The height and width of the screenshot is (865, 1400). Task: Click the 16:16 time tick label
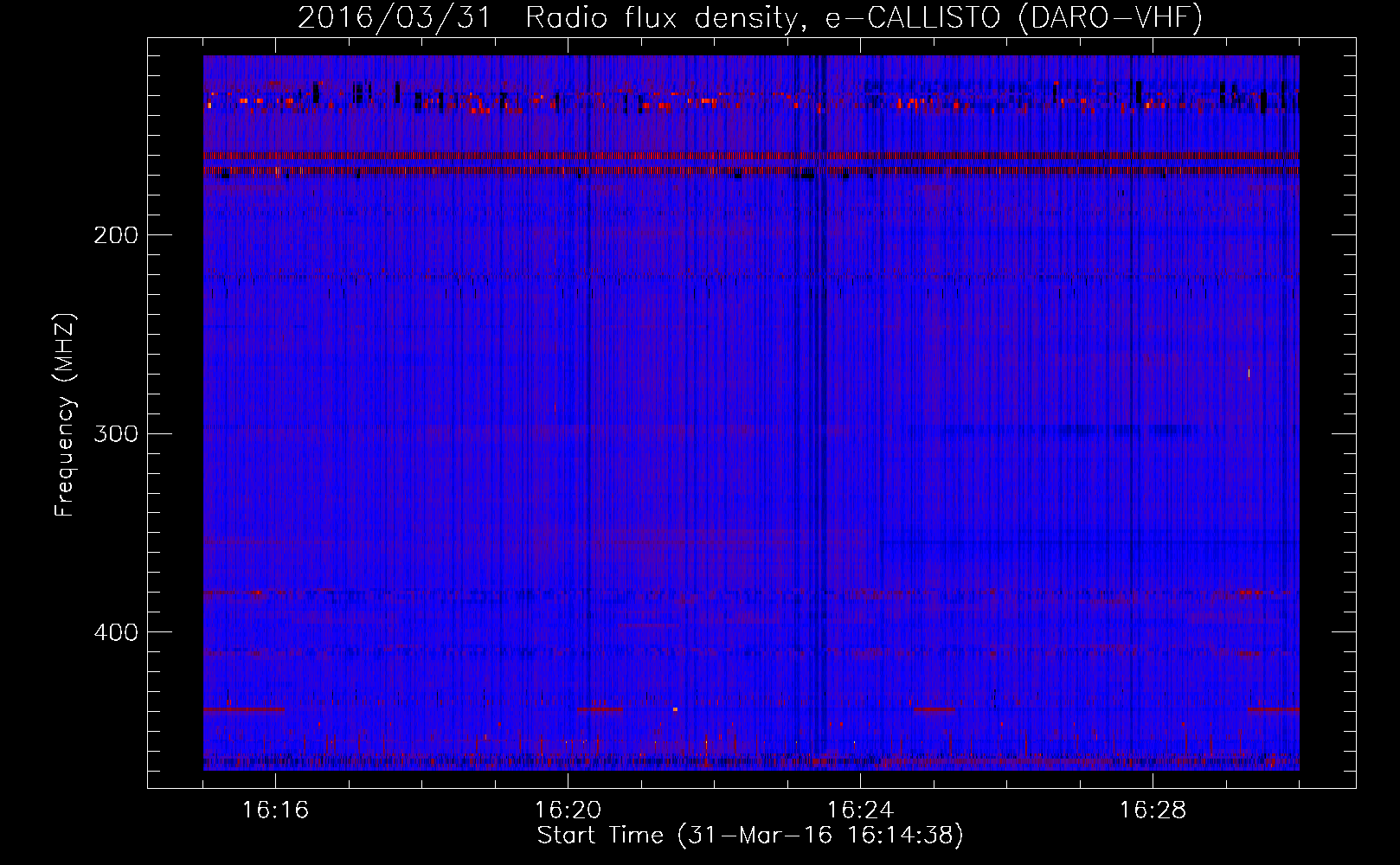(275, 811)
